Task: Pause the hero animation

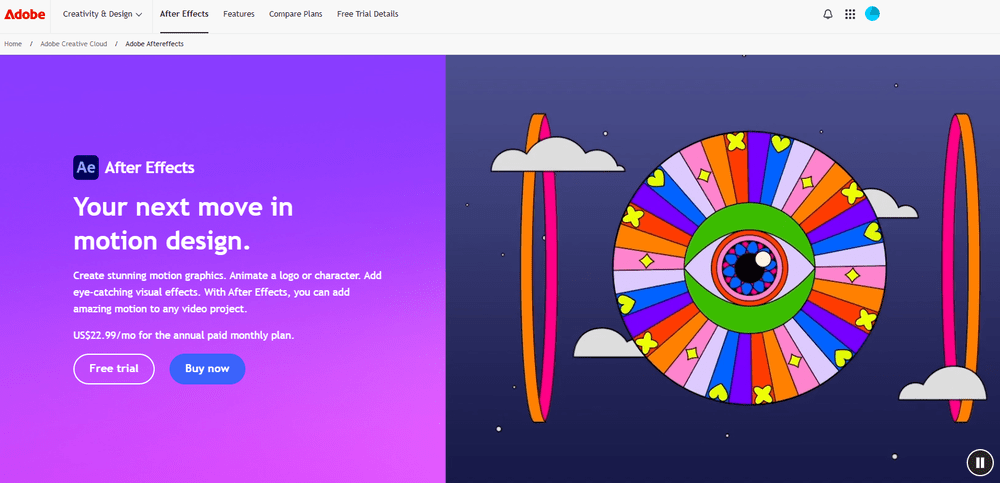Action: (980, 463)
